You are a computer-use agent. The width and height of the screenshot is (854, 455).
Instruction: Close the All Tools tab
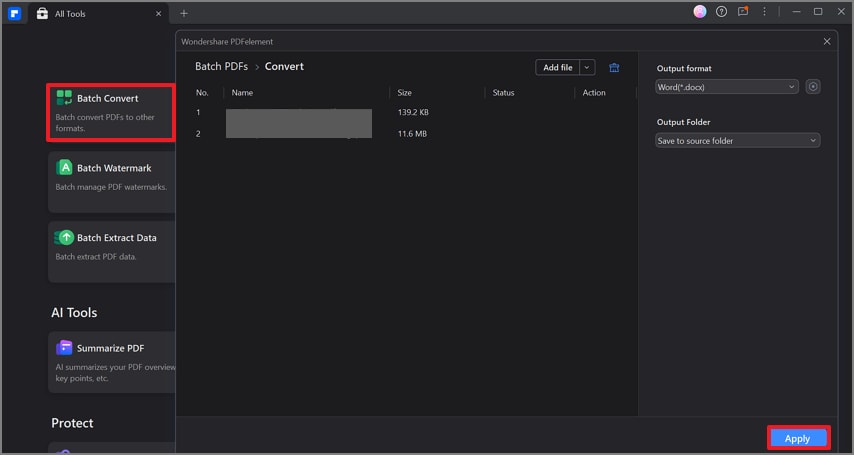pos(158,14)
